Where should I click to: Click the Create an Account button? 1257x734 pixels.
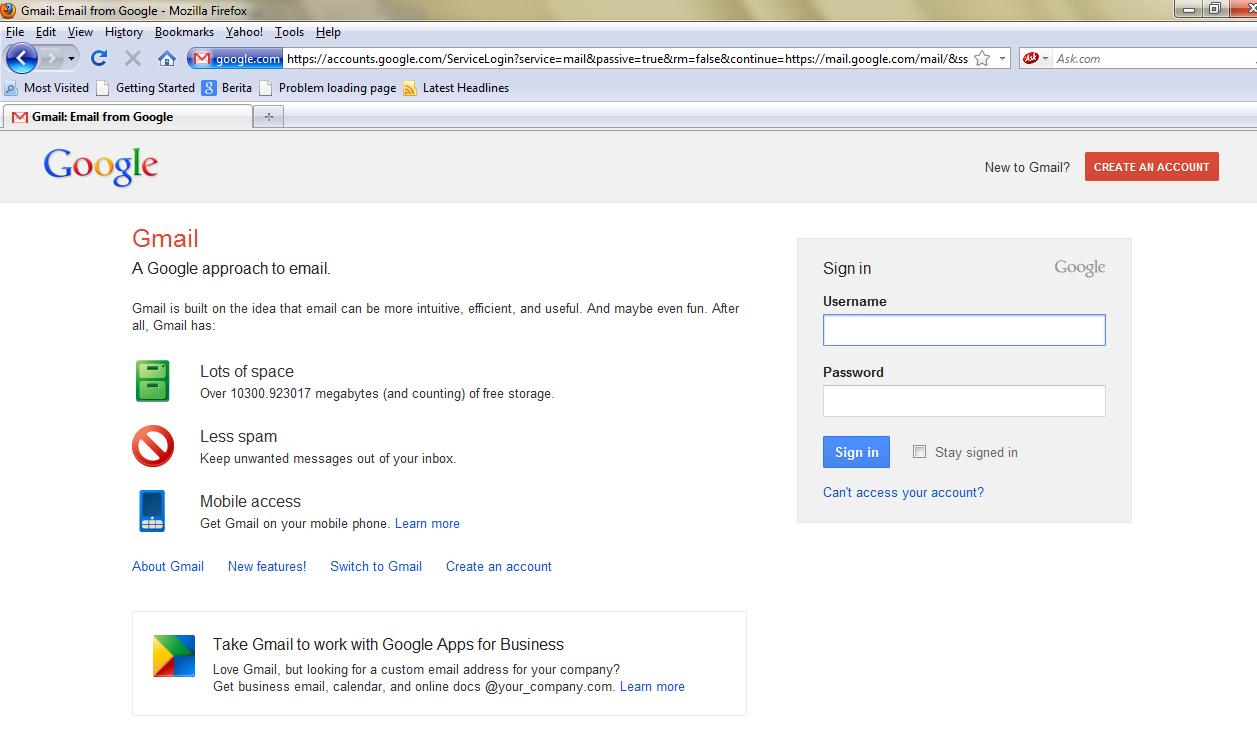pos(1151,167)
